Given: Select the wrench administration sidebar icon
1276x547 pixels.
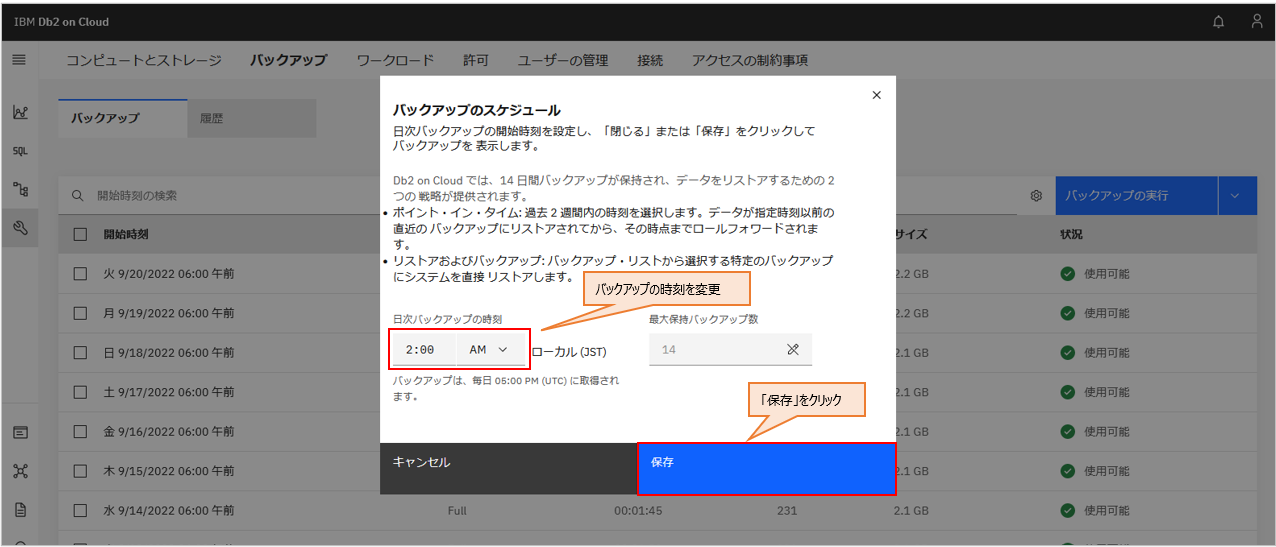Looking at the screenshot, I should (x=20, y=228).
